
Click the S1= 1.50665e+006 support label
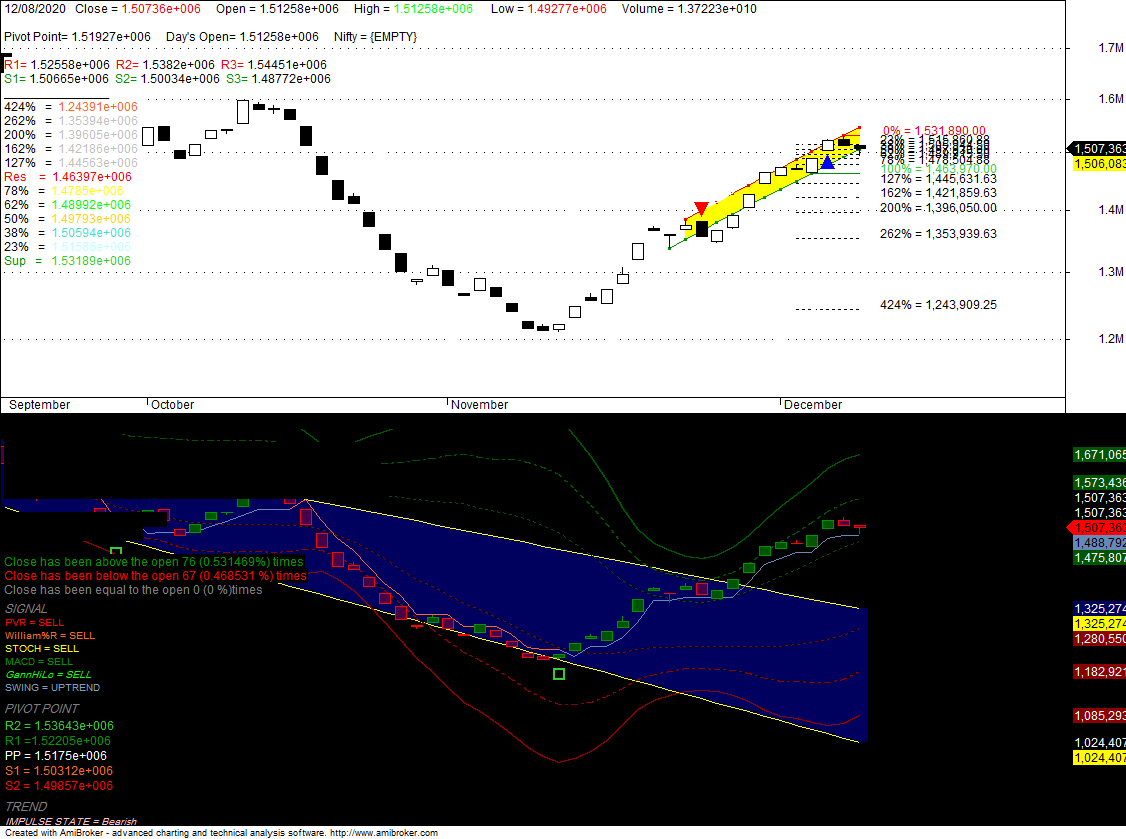[x=56, y=79]
